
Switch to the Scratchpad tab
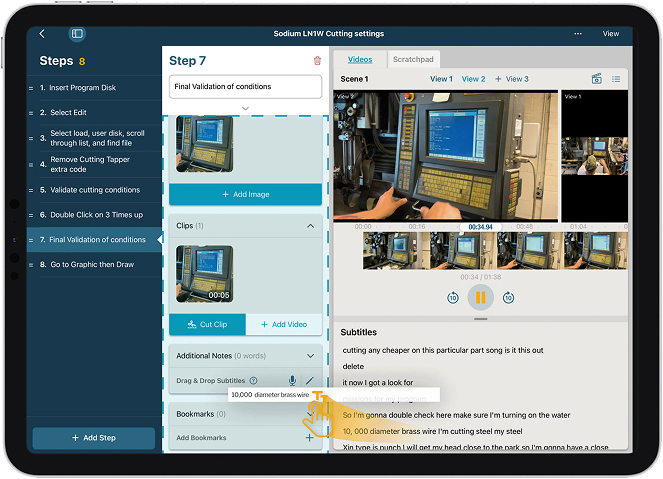click(x=414, y=60)
